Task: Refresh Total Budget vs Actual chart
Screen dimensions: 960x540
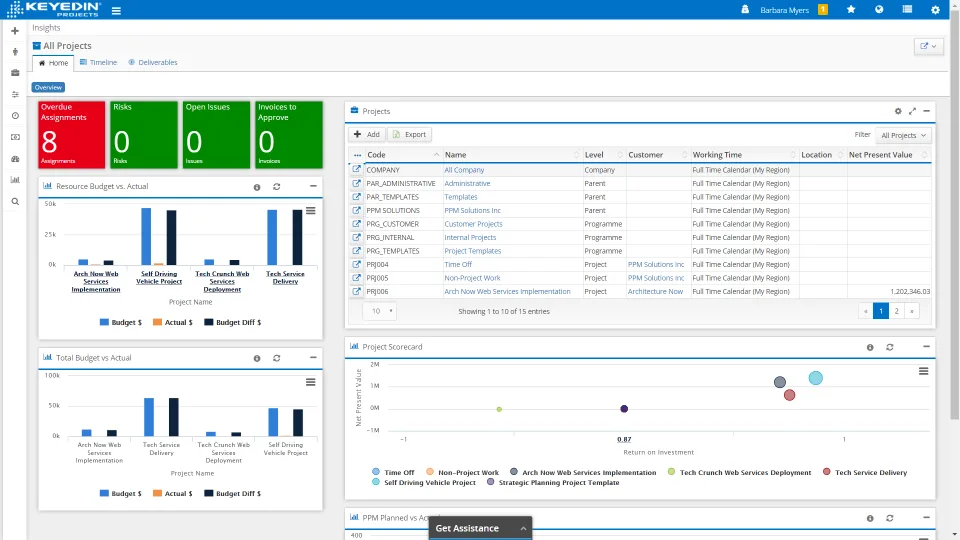Action: (277, 358)
